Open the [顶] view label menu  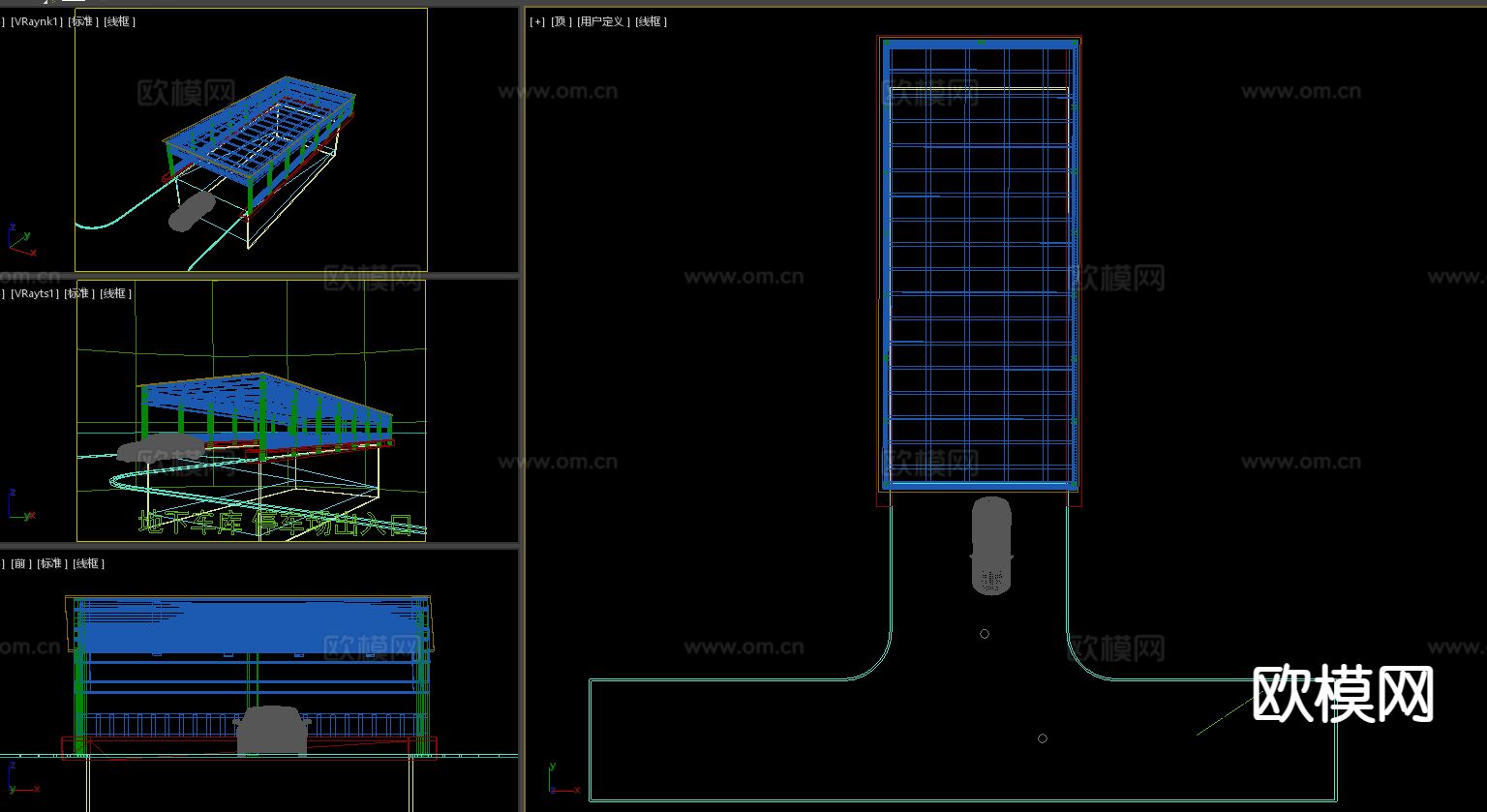click(x=561, y=21)
